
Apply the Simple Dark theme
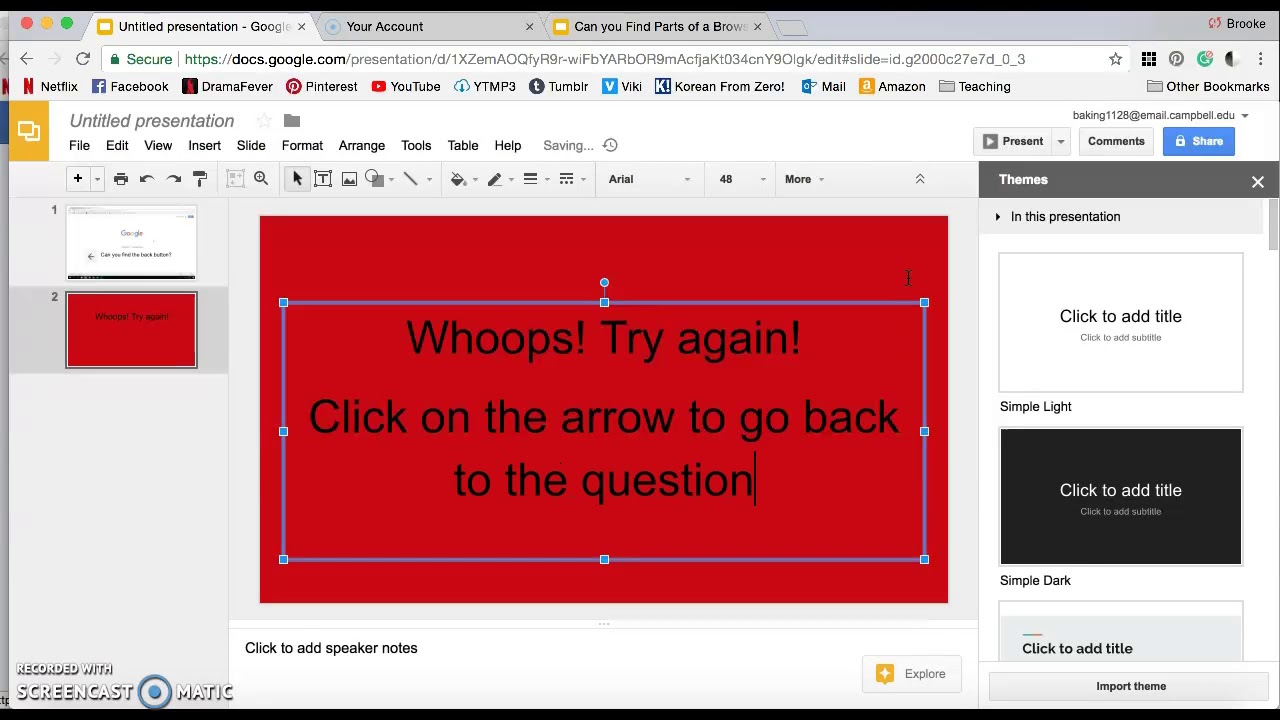(x=1121, y=497)
